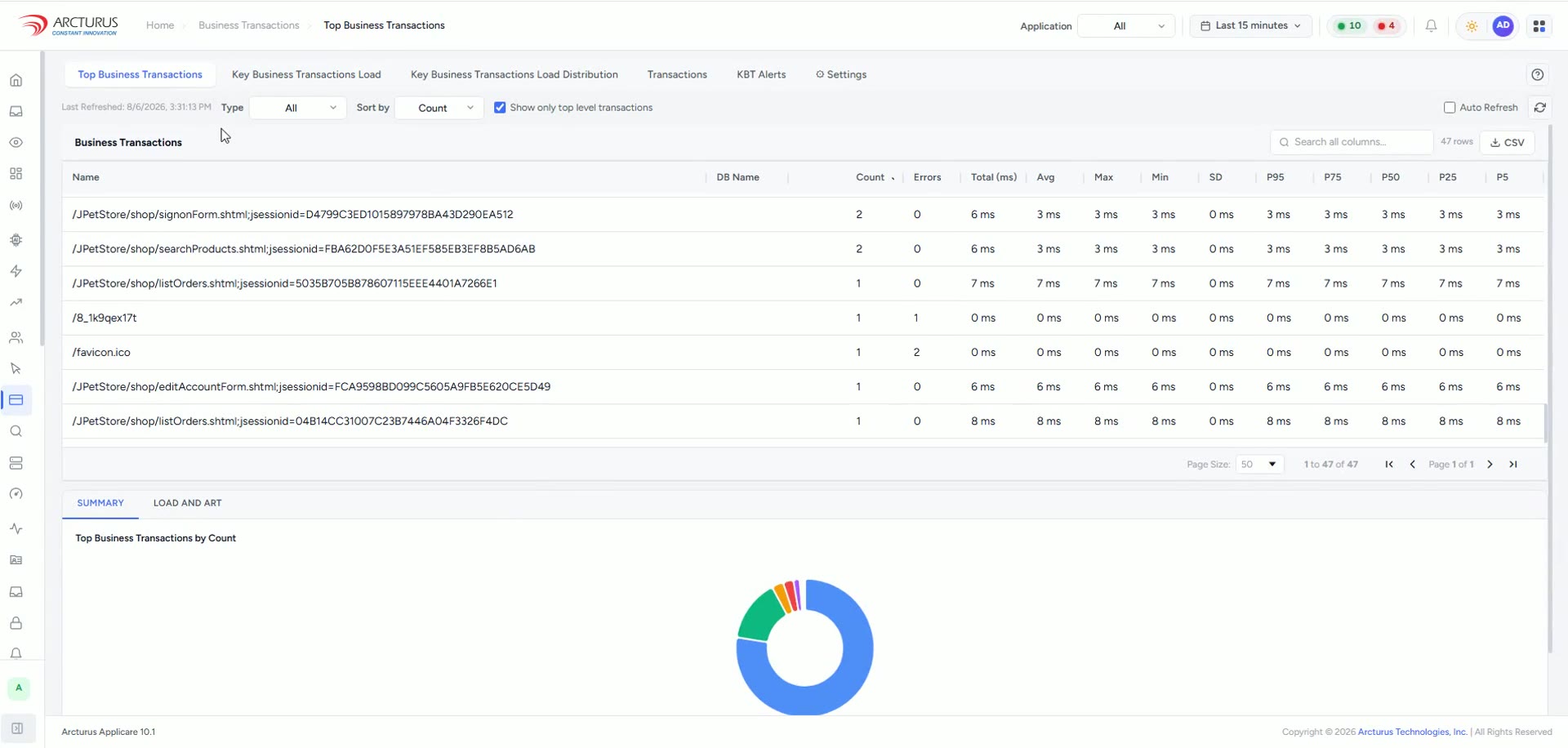
Task: Click the table vertical scrollbar
Action: coord(1545,424)
